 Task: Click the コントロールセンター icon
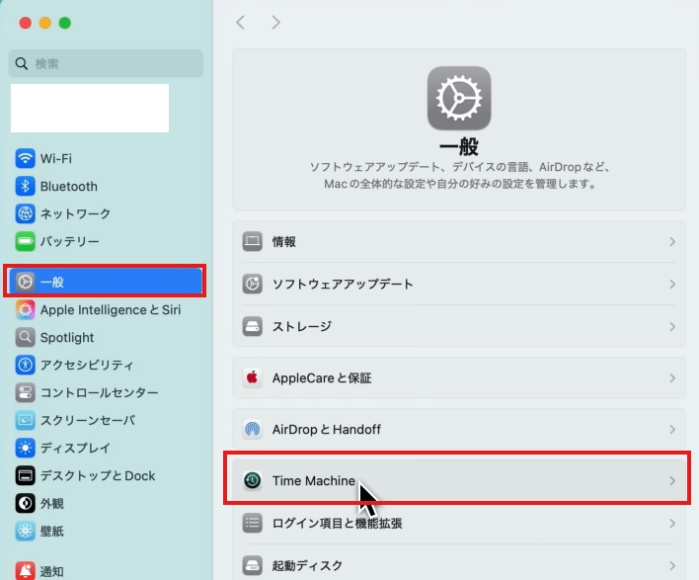(x=25, y=393)
